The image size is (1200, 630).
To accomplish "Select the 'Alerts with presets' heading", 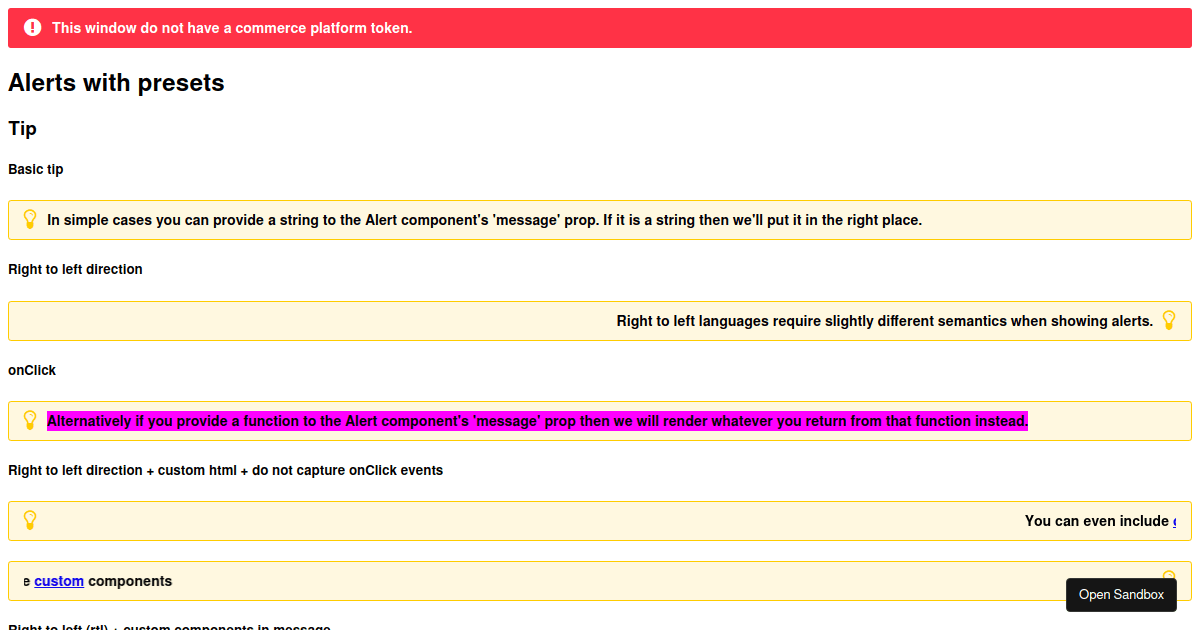I will (x=116, y=83).
